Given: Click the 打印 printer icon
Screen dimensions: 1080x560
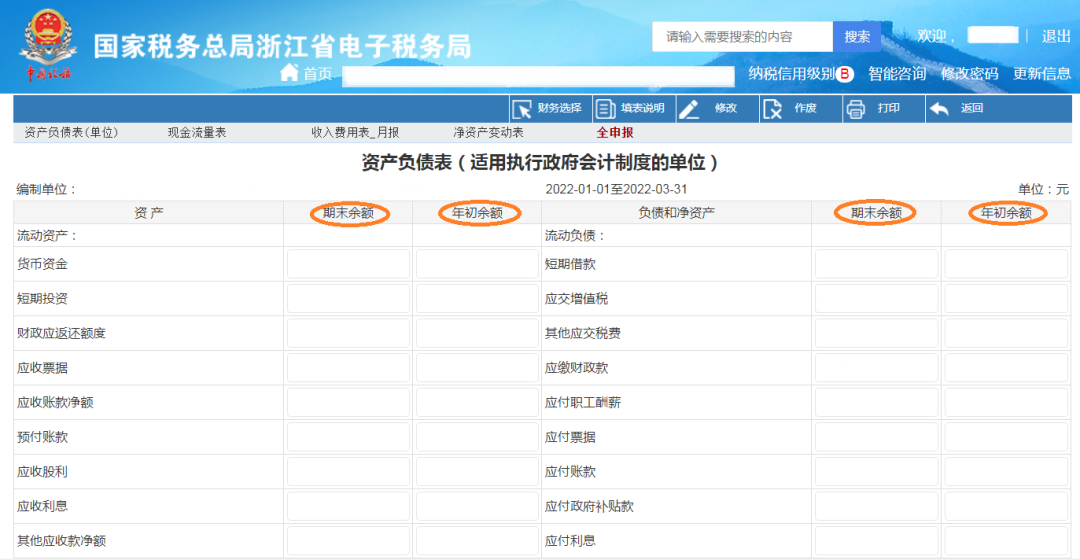Looking at the screenshot, I should click(855, 109).
